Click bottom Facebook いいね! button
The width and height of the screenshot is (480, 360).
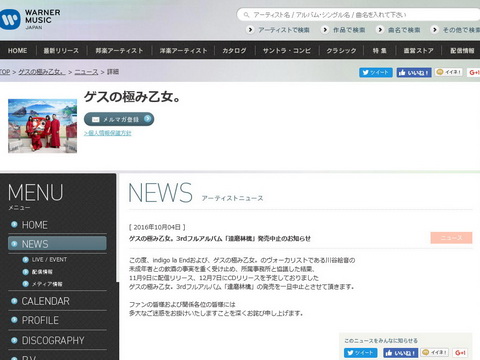point(400,353)
